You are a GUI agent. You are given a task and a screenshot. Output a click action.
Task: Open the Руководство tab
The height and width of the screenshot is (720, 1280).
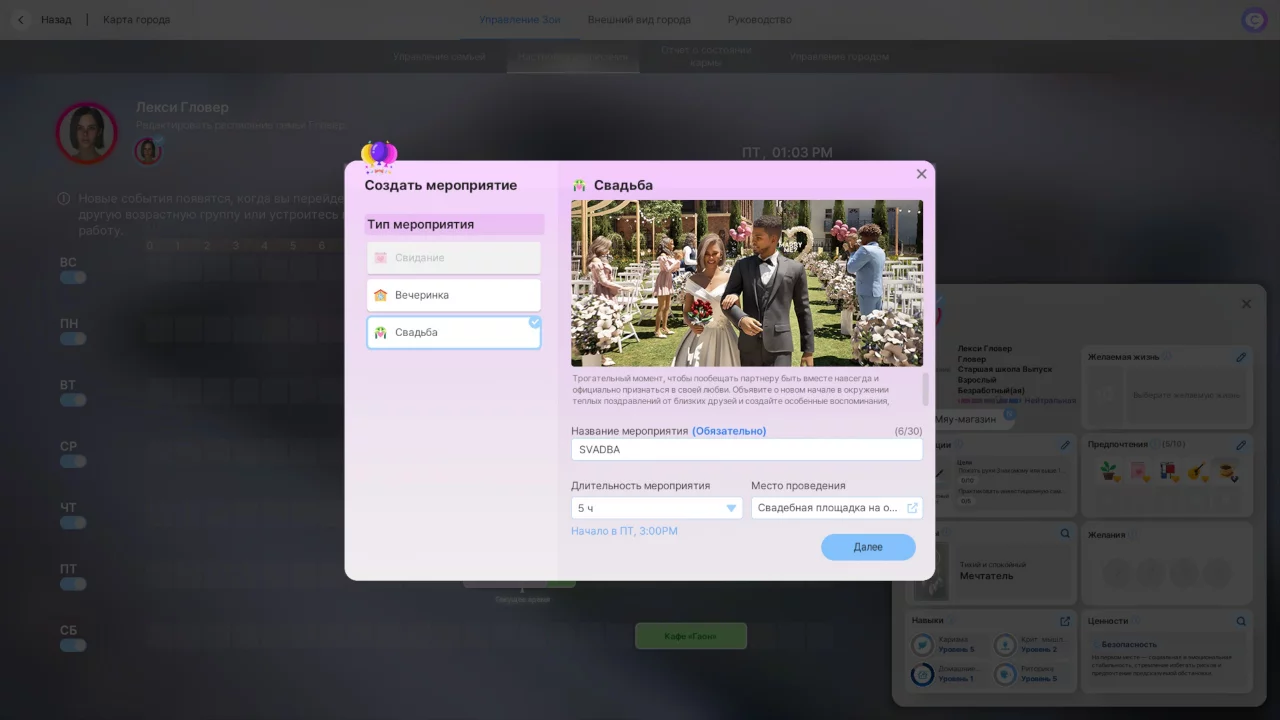760,20
